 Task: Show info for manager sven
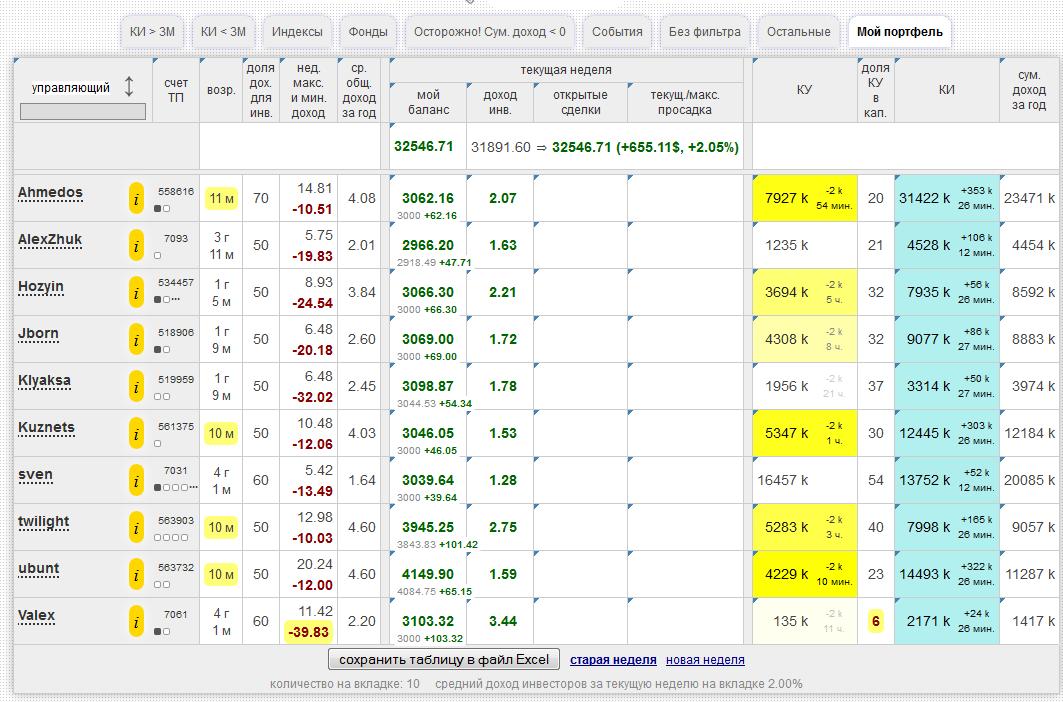136,480
